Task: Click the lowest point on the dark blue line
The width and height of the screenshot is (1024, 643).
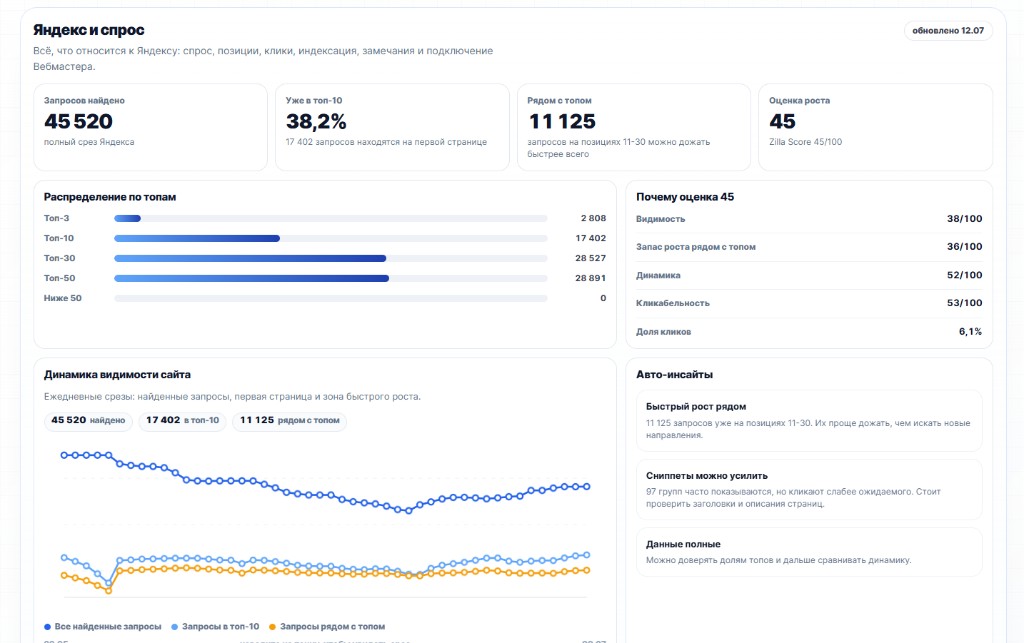Action: 409,511
